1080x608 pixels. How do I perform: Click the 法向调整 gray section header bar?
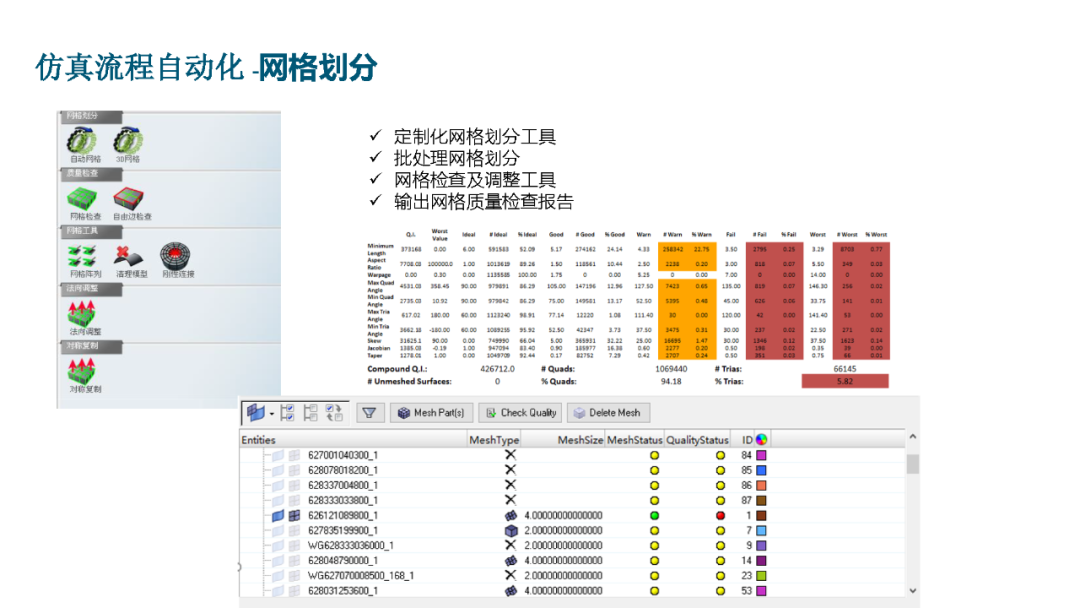click(90, 289)
